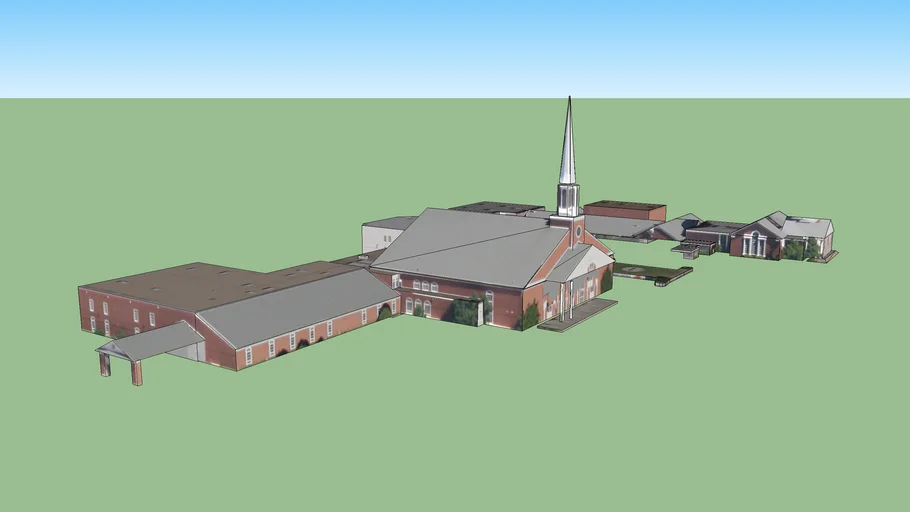Click the green courtyard slab right of sanctuary
The image size is (910, 512).
click(650, 271)
